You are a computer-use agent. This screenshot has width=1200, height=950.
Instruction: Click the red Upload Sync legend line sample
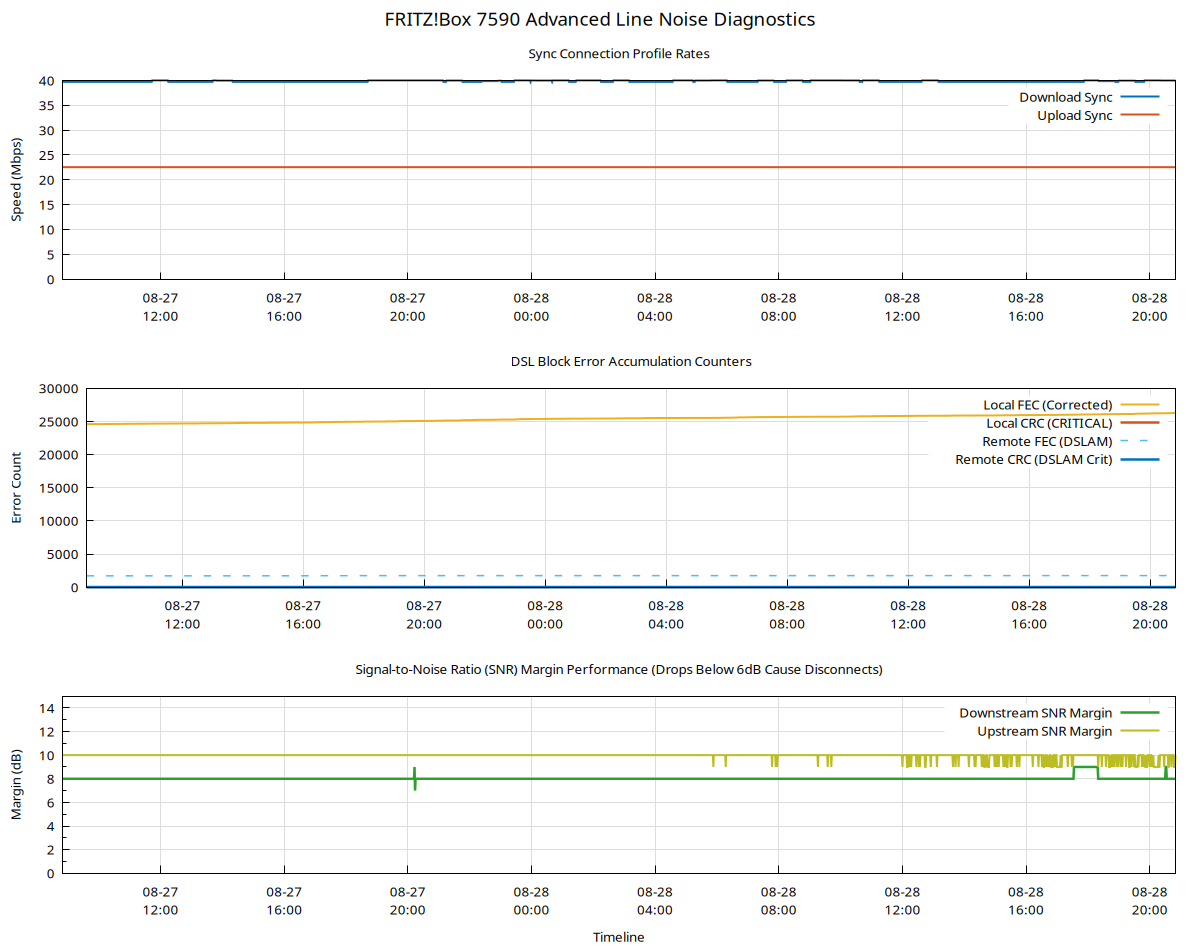coord(1140,115)
